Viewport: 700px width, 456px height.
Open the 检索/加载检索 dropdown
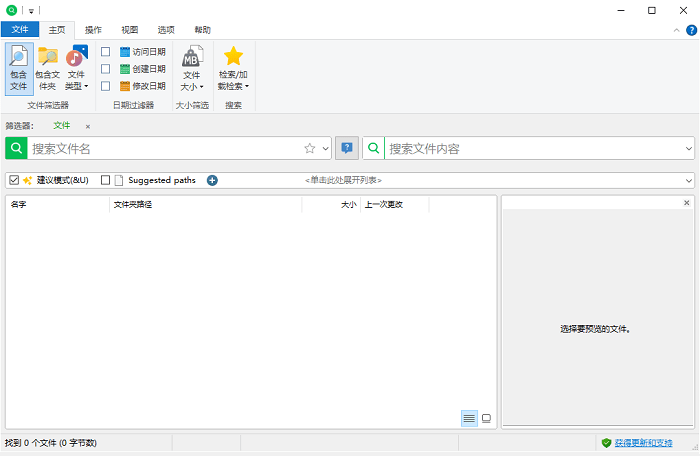[x=233, y=69]
